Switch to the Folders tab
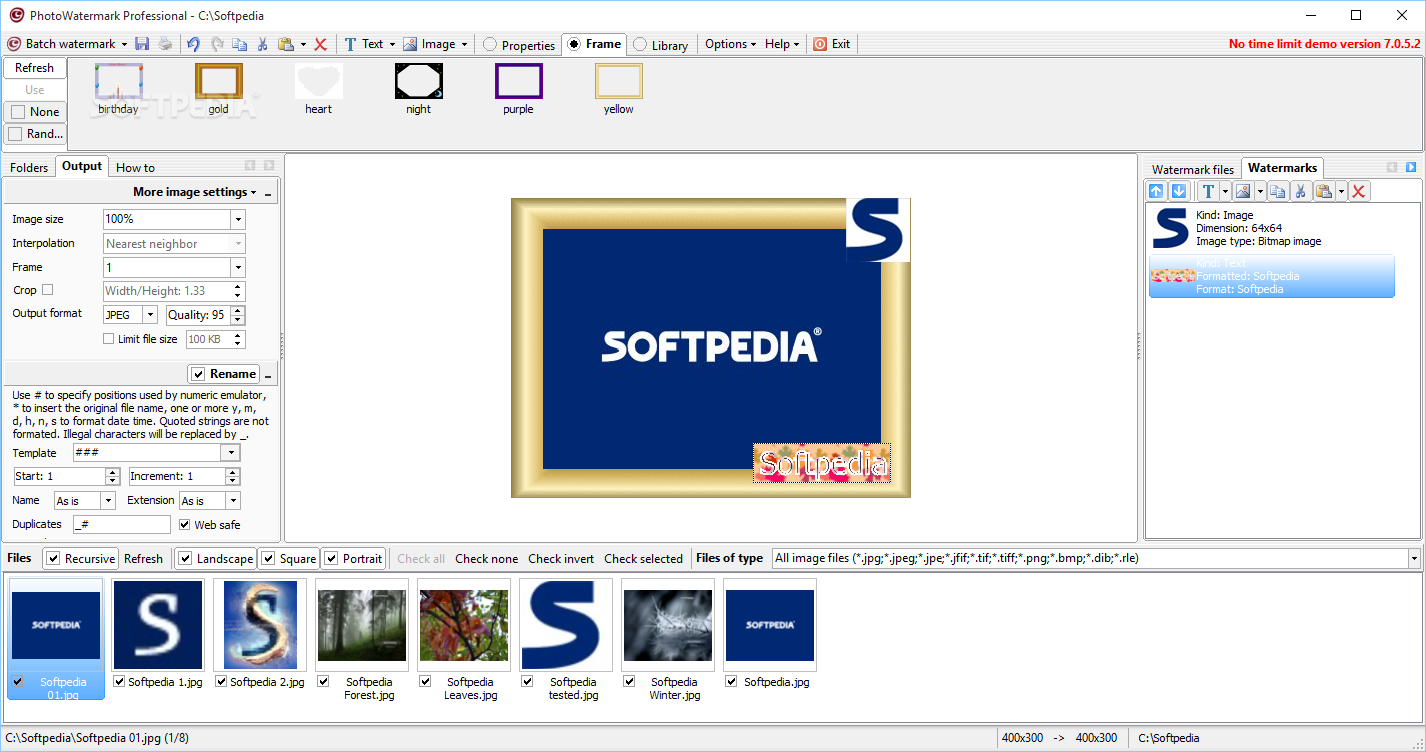 pyautogui.click(x=29, y=168)
